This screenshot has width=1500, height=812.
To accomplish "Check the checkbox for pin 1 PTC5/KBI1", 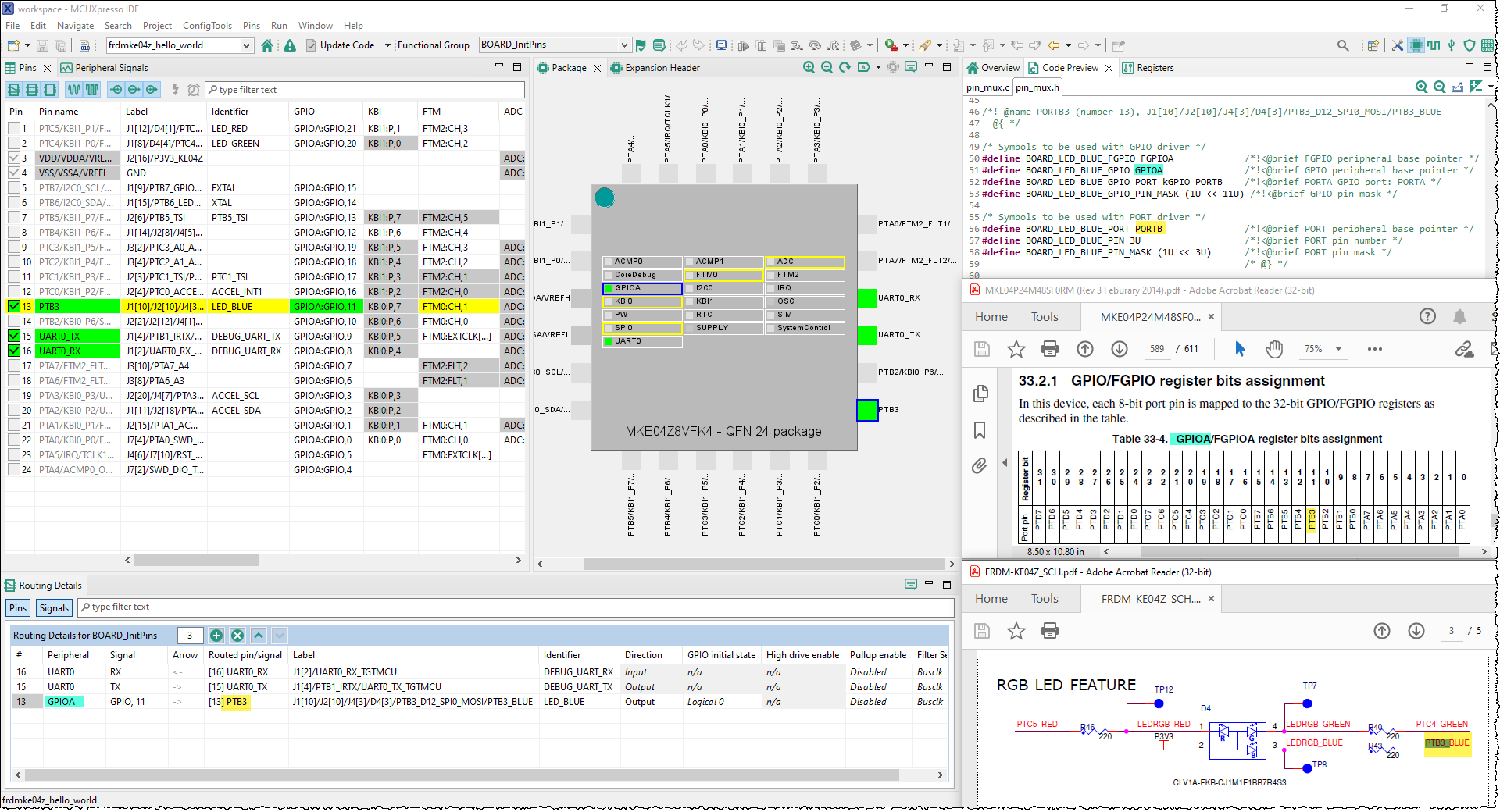I will 13,127.
